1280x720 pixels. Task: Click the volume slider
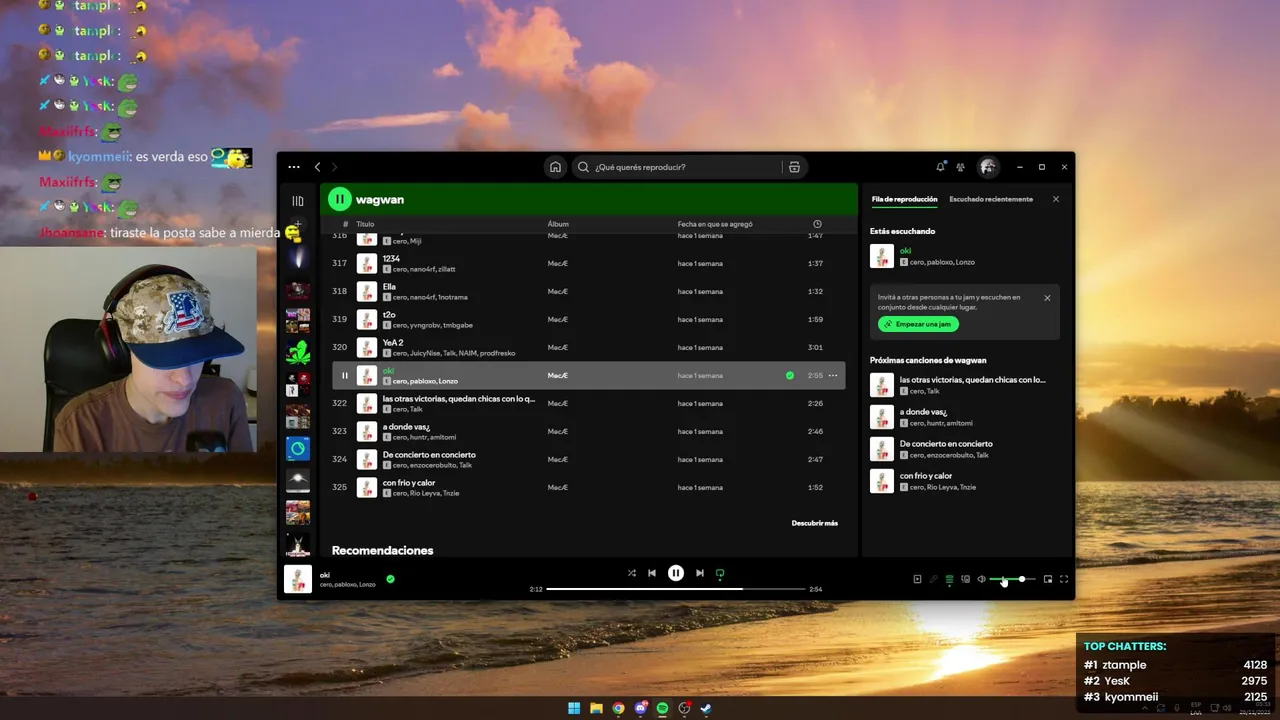click(1013, 579)
